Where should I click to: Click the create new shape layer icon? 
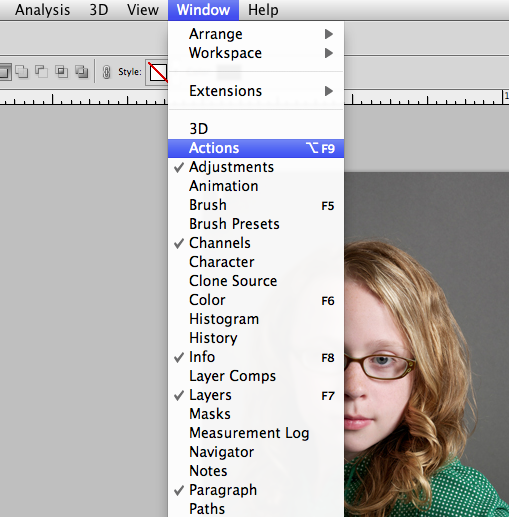[5, 71]
